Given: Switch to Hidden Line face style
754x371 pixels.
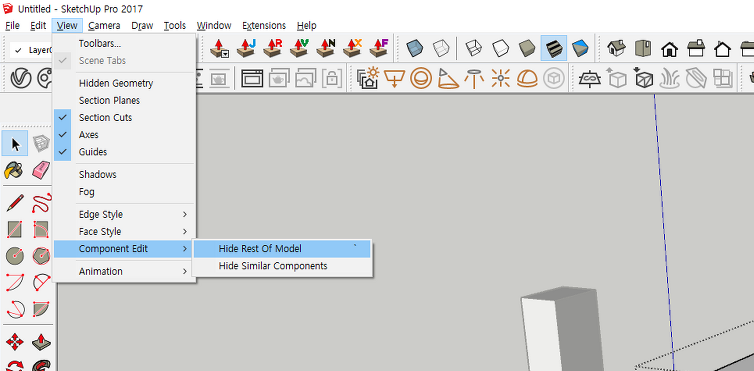Looking at the screenshot, I should pyautogui.click(x=501, y=49).
